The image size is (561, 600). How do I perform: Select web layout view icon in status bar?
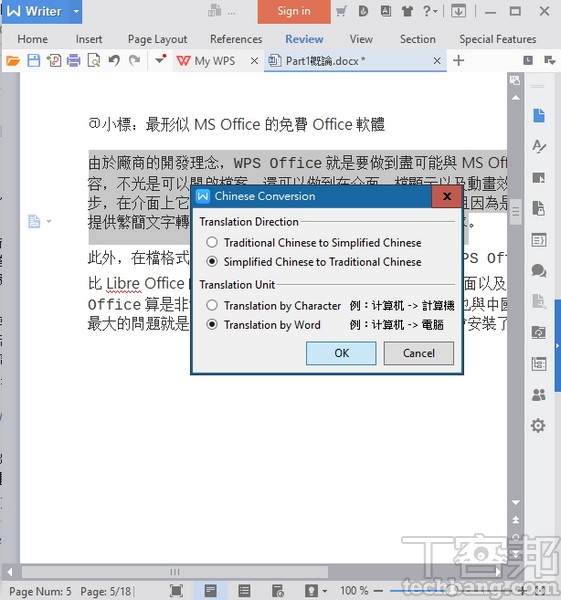pos(277,590)
